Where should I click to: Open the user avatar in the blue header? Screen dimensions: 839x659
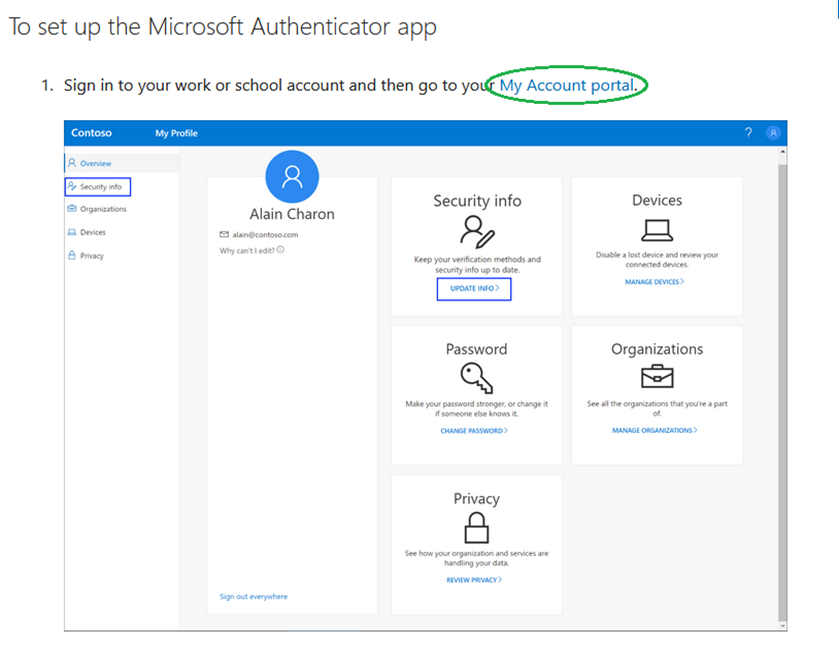pyautogui.click(x=773, y=133)
